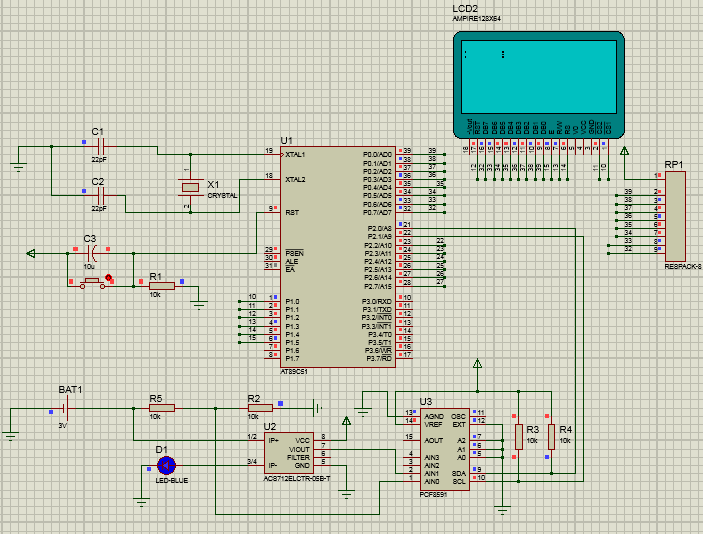The height and width of the screenshot is (534, 703).
Task: Click the 22pF value under C1
Action: [x=99, y=160]
